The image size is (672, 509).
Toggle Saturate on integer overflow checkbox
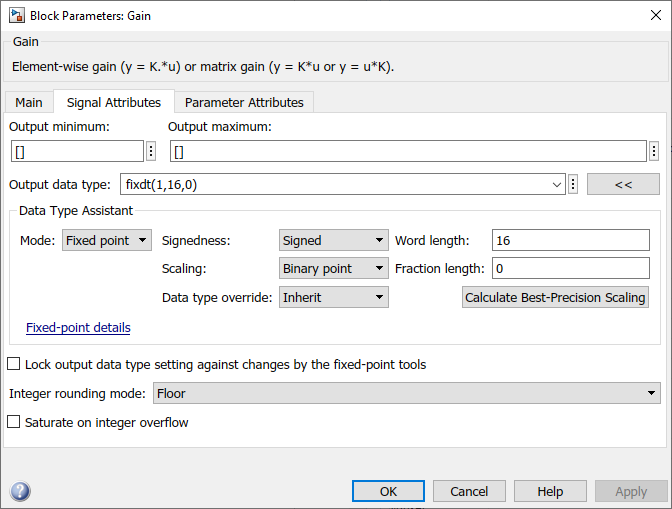point(14,422)
